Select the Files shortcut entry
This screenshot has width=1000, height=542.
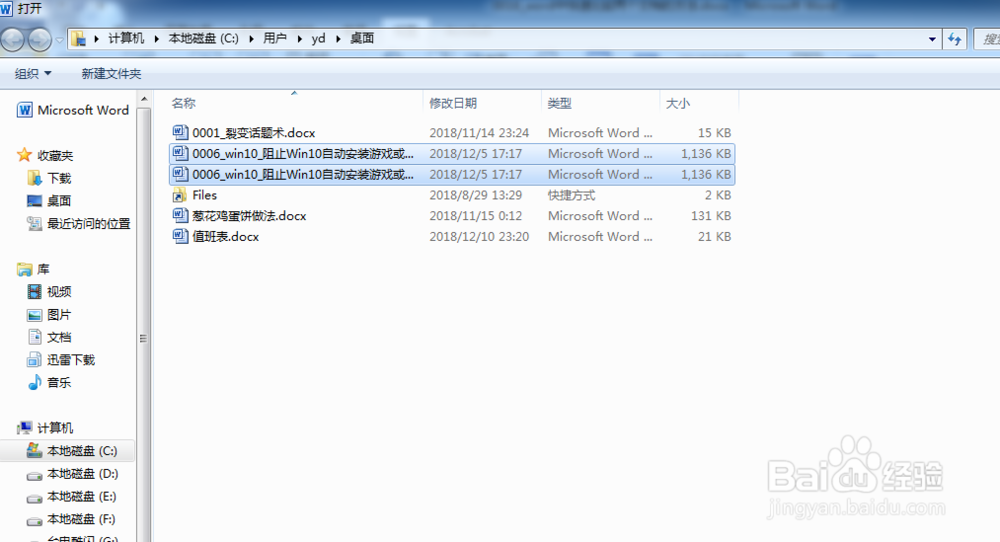[205, 195]
